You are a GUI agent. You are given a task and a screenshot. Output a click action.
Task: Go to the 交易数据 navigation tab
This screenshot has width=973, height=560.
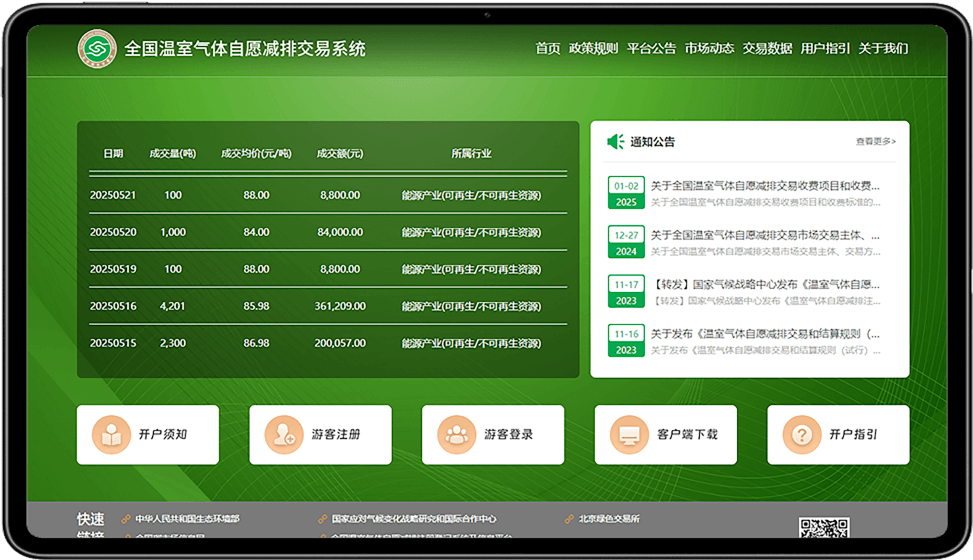[767, 48]
